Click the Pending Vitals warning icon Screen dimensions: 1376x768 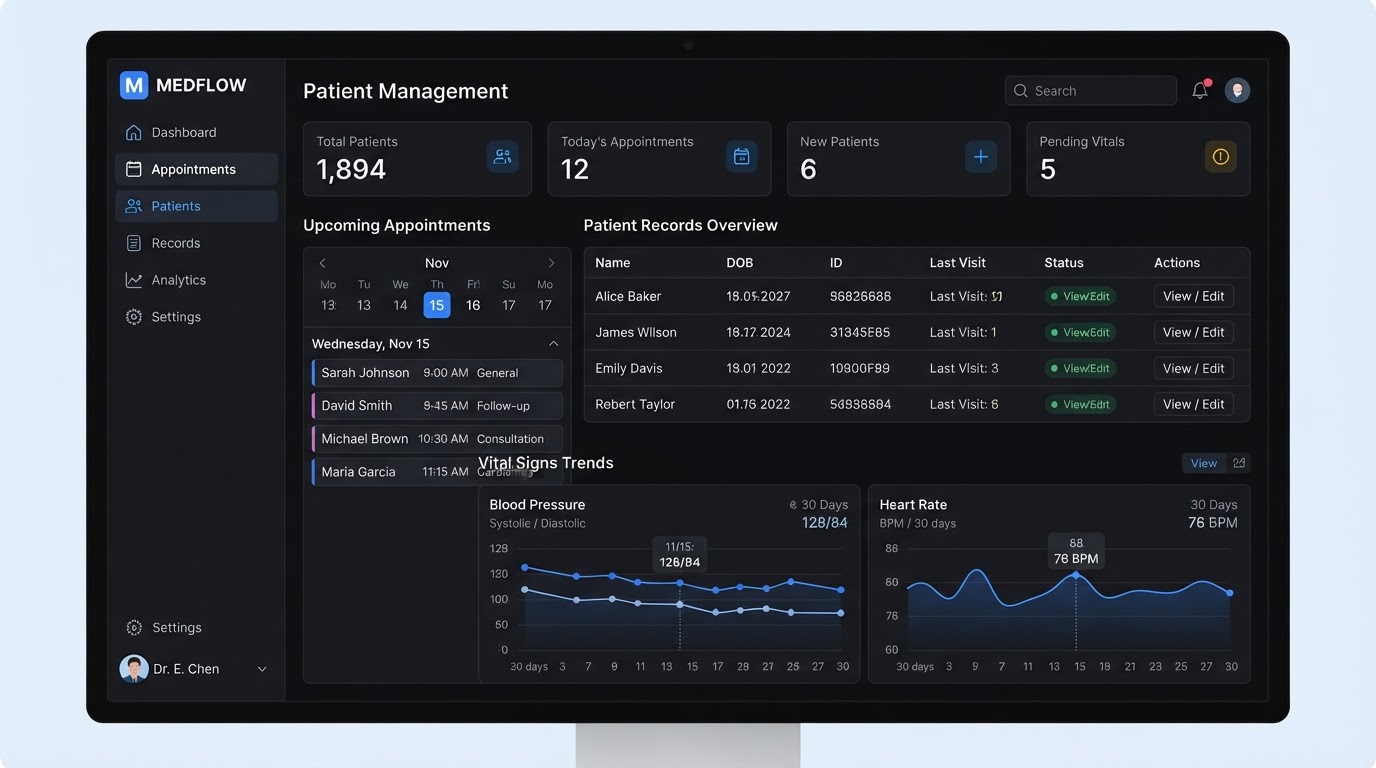(x=1220, y=157)
